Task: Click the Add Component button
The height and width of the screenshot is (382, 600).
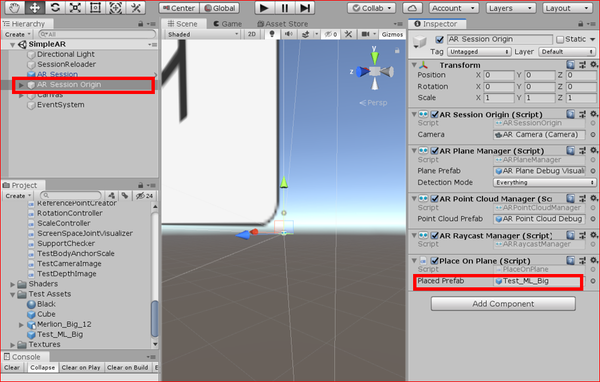Action: tap(503, 304)
